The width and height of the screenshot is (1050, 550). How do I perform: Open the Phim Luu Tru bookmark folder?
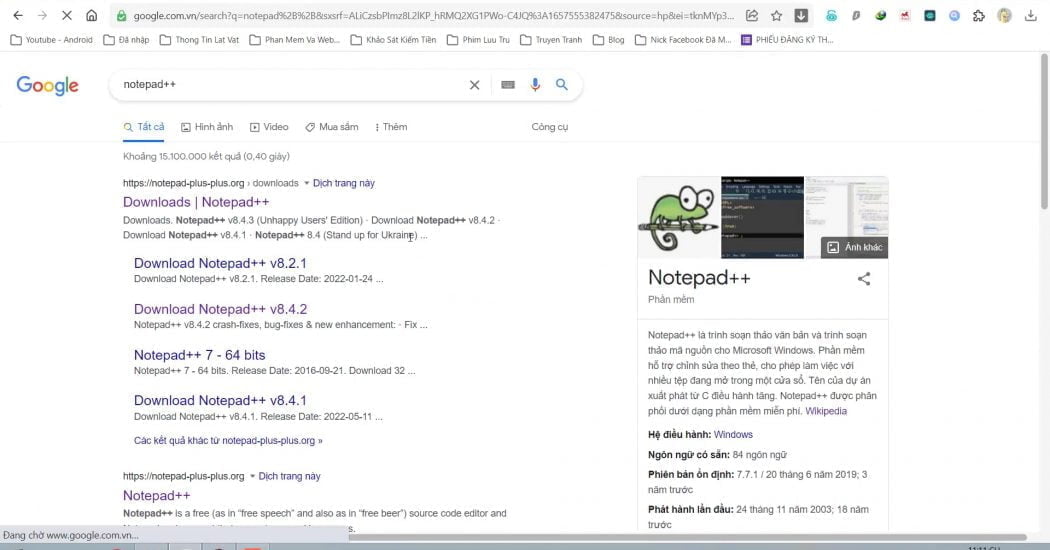click(x=478, y=40)
